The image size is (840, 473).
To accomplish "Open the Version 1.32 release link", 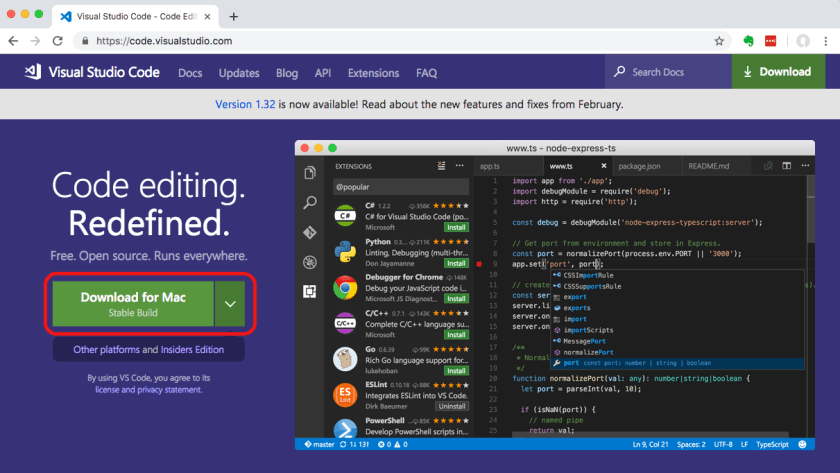I will point(249,104).
